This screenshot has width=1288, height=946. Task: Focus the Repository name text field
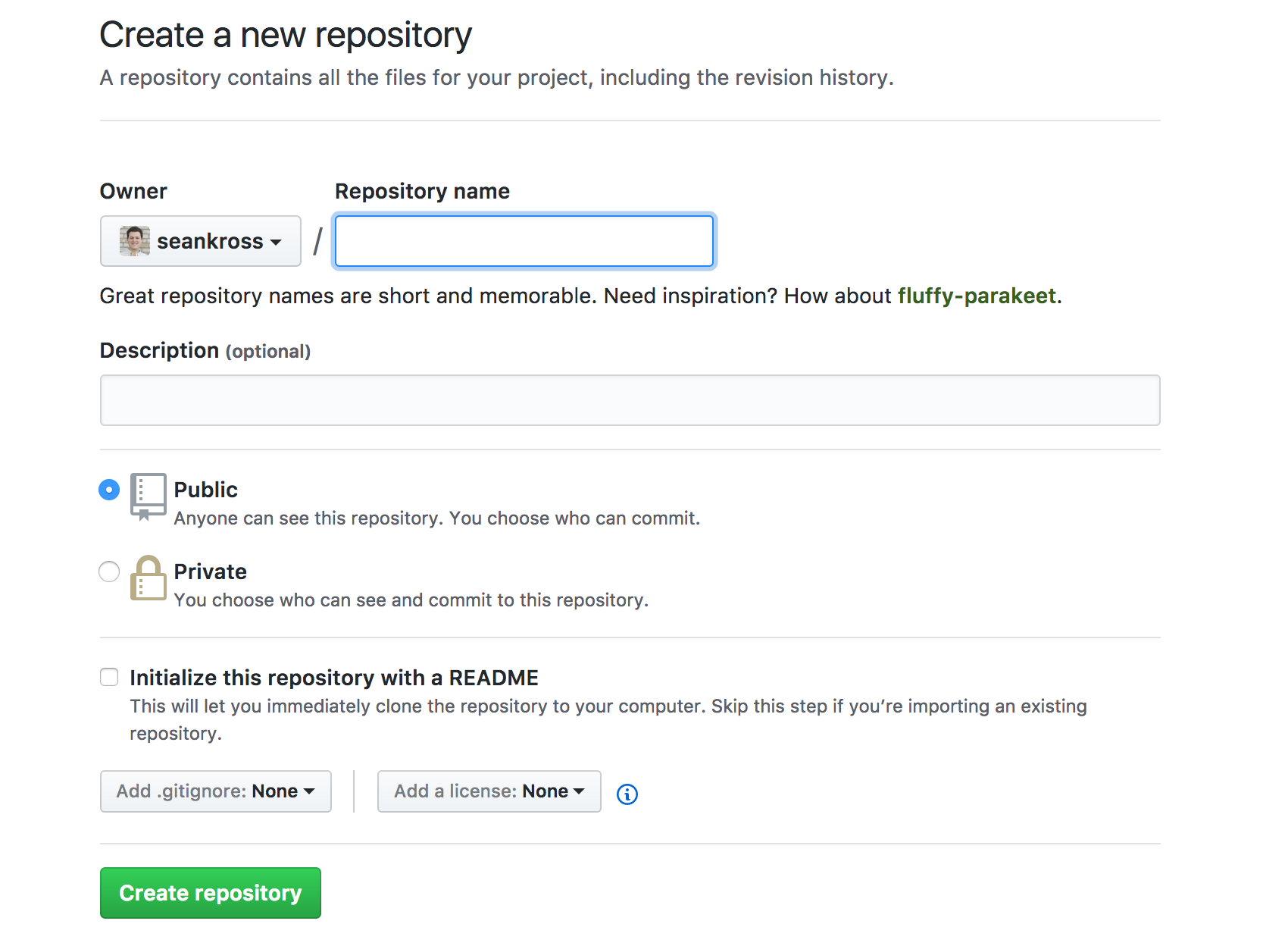click(524, 241)
